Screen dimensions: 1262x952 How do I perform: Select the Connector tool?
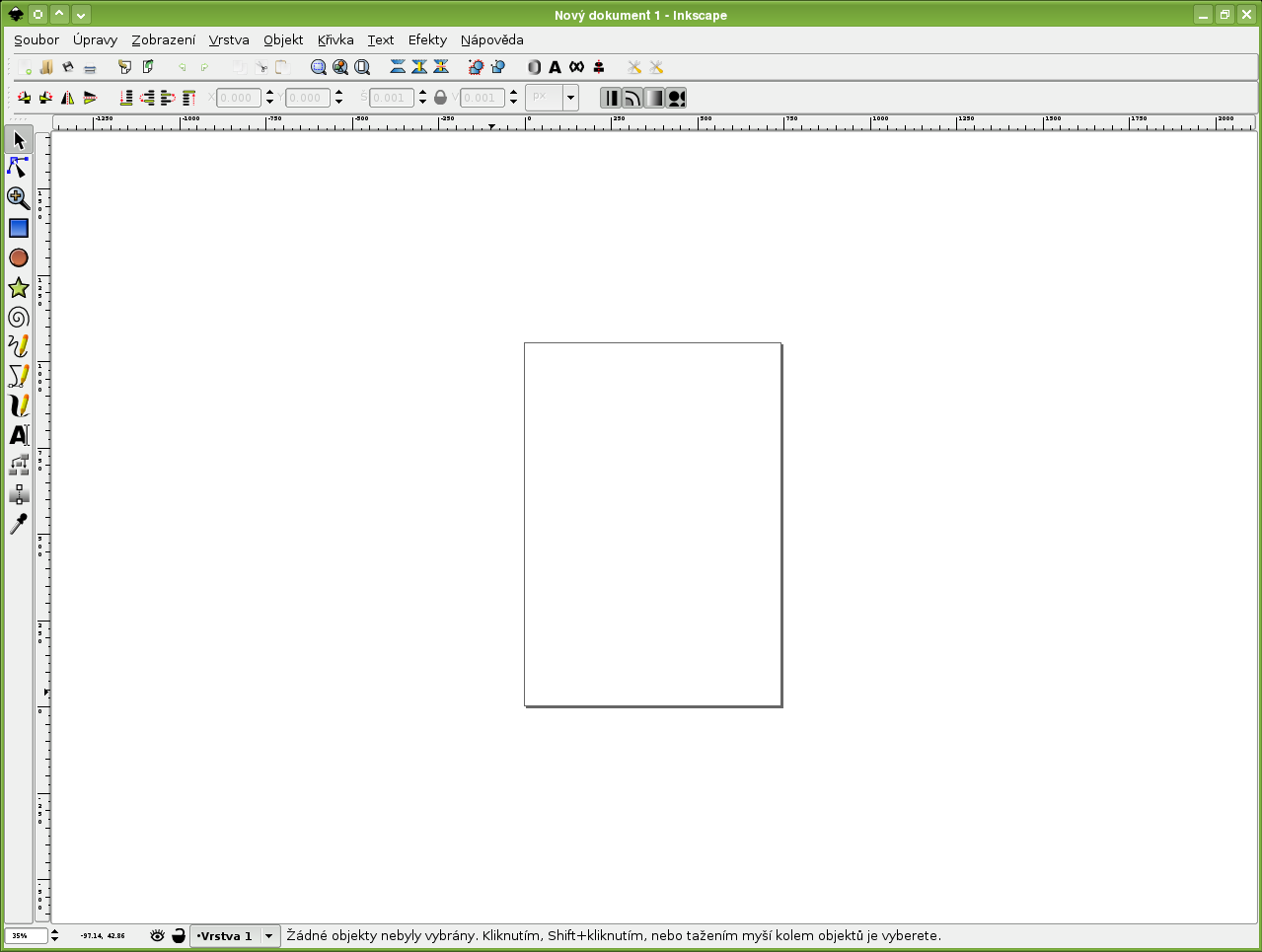[x=18, y=465]
